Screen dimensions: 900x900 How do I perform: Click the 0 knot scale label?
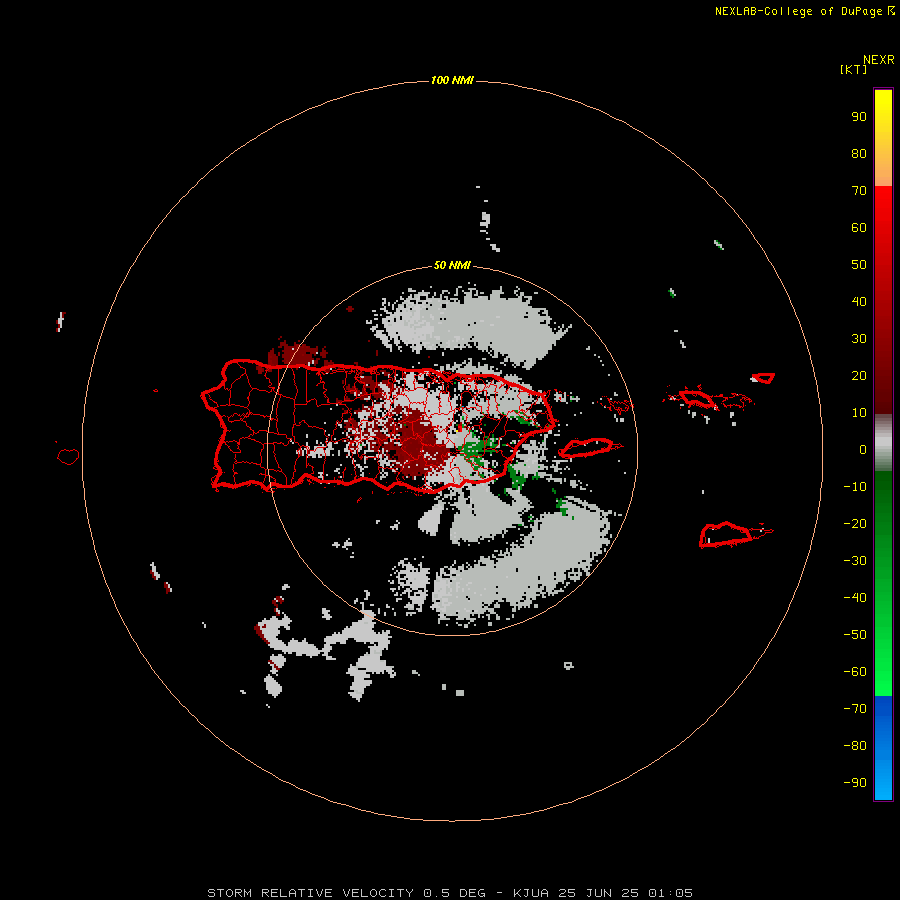point(863,450)
